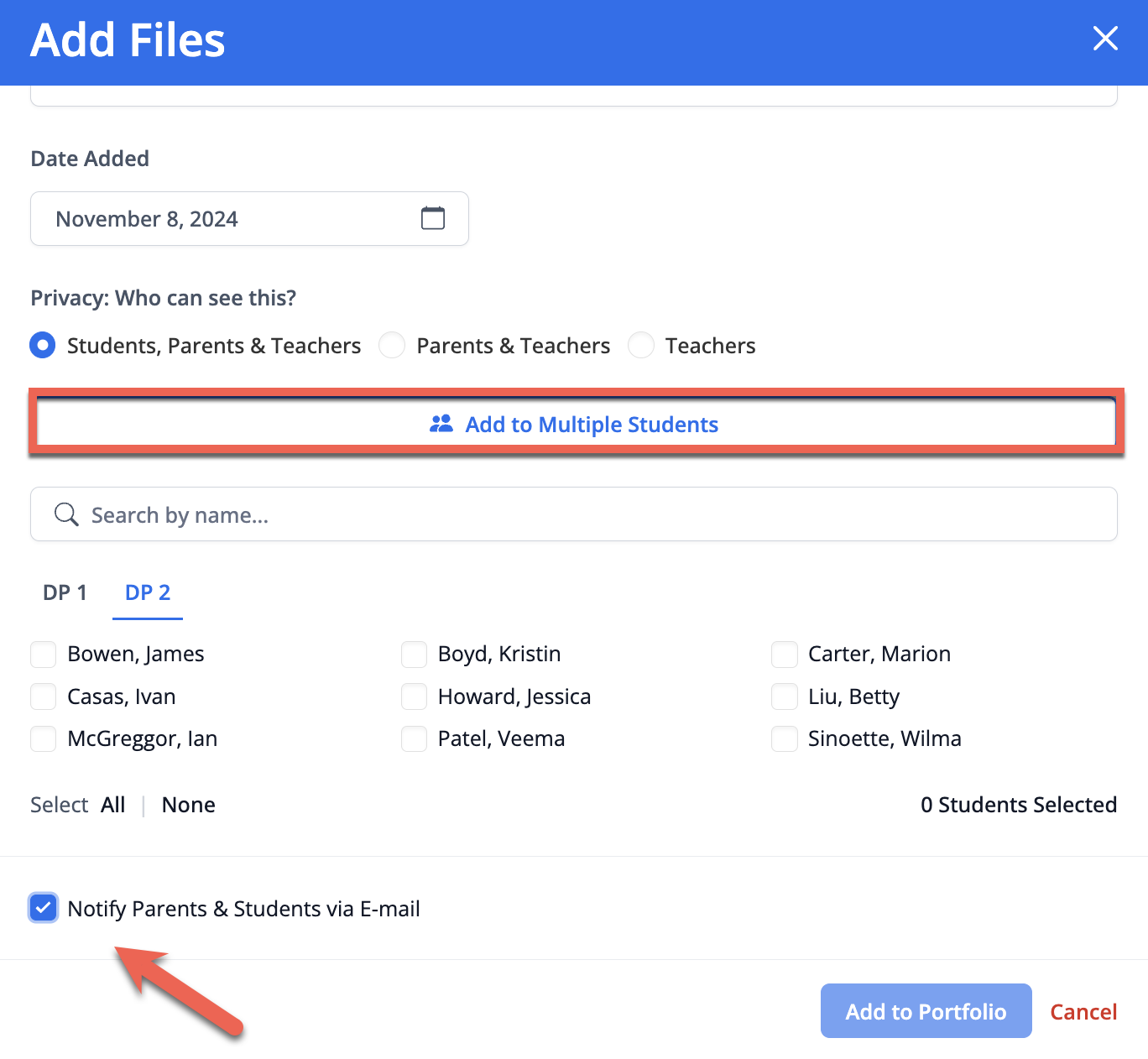This screenshot has height=1059, width=1148.
Task: Uncheck Notify Parents & Students via E-mail
Action: click(x=43, y=908)
